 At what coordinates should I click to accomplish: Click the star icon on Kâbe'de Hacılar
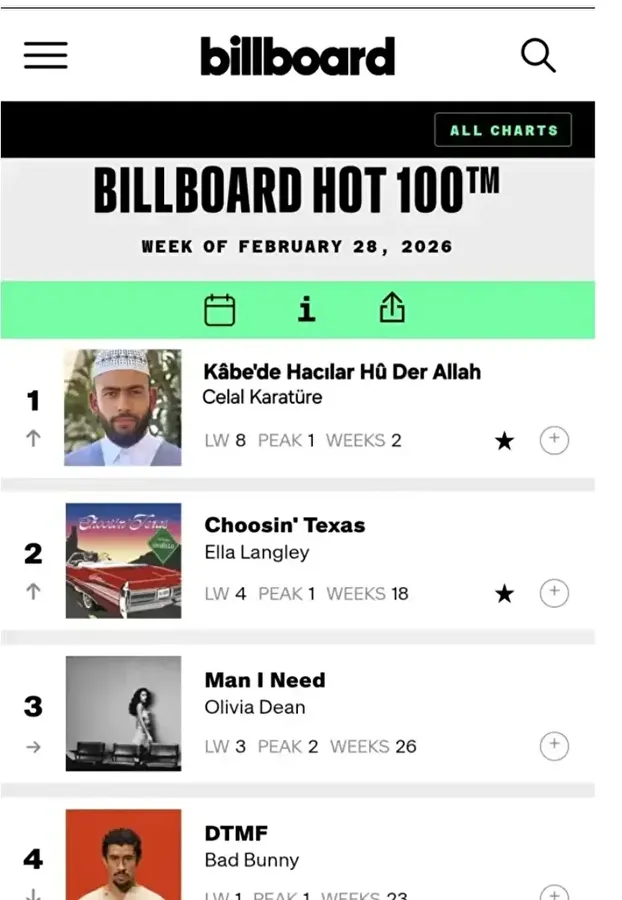point(505,441)
